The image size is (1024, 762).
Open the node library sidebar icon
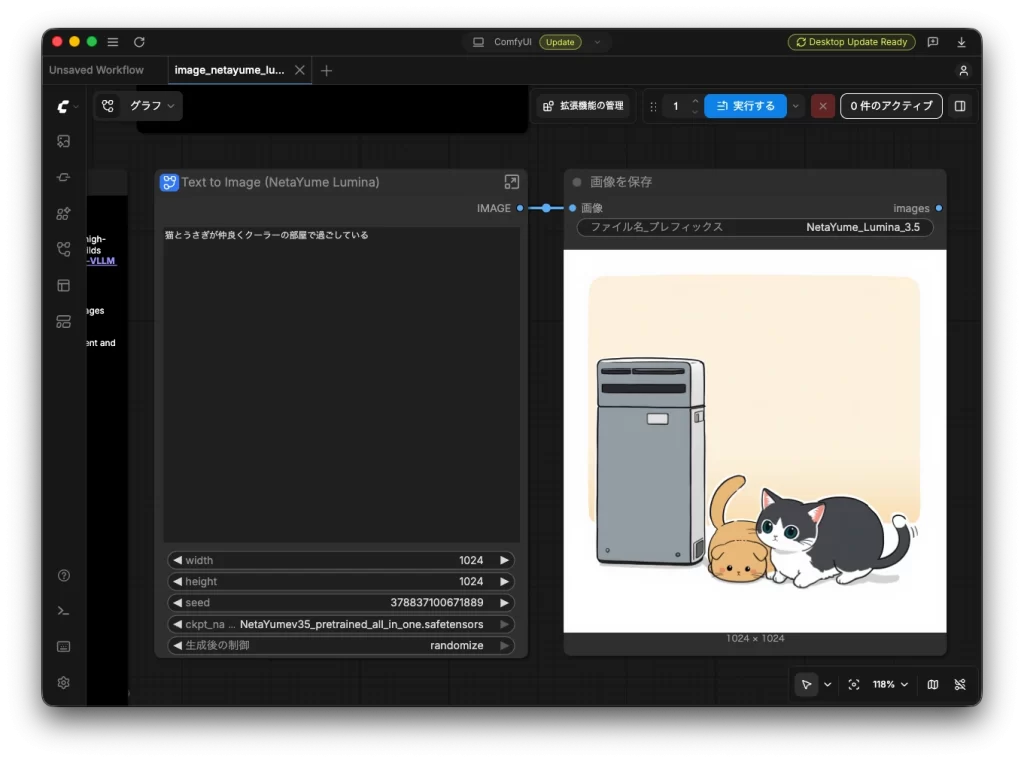(x=63, y=177)
